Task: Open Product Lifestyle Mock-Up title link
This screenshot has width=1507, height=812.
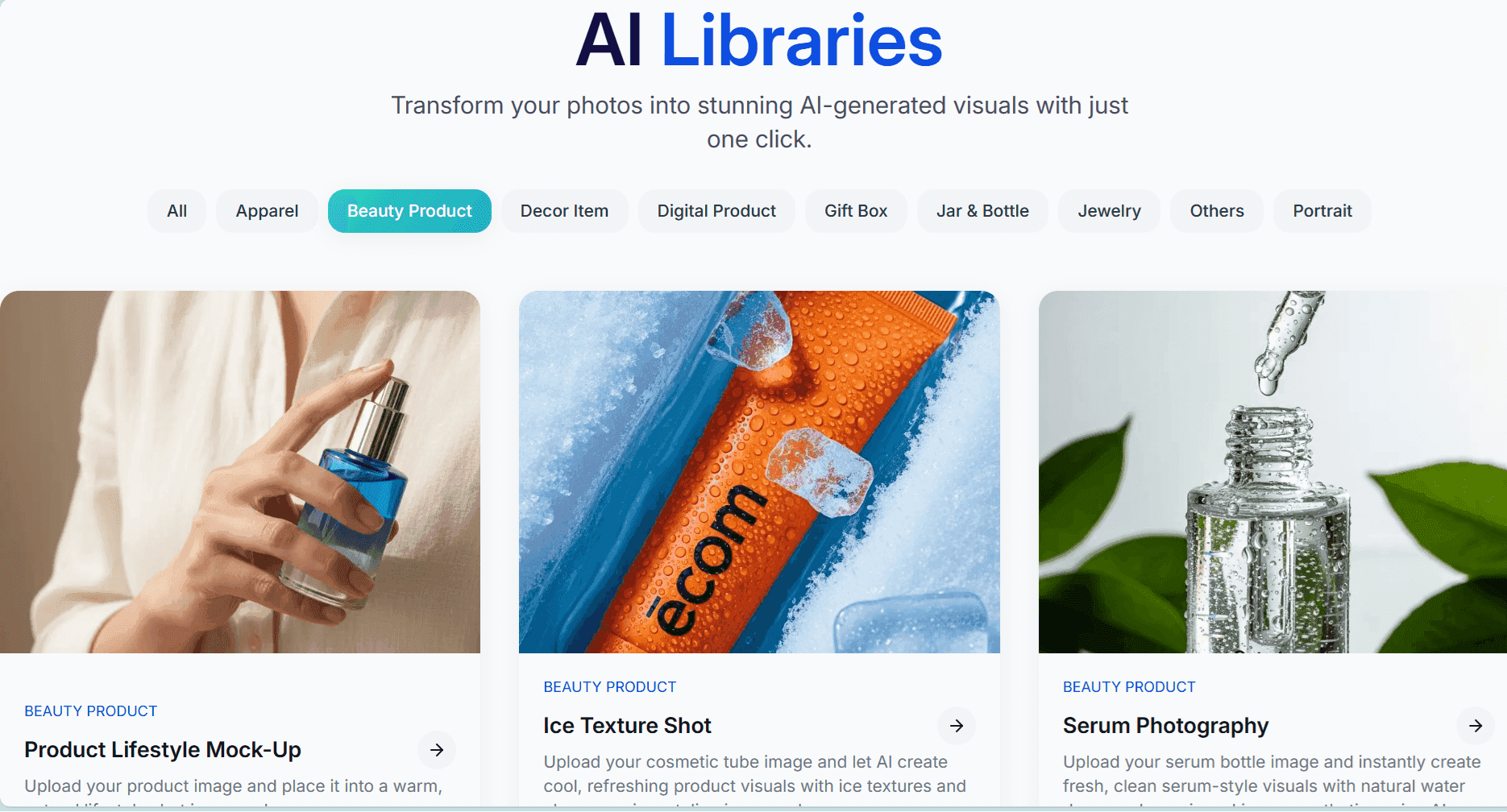Action: coord(163,750)
